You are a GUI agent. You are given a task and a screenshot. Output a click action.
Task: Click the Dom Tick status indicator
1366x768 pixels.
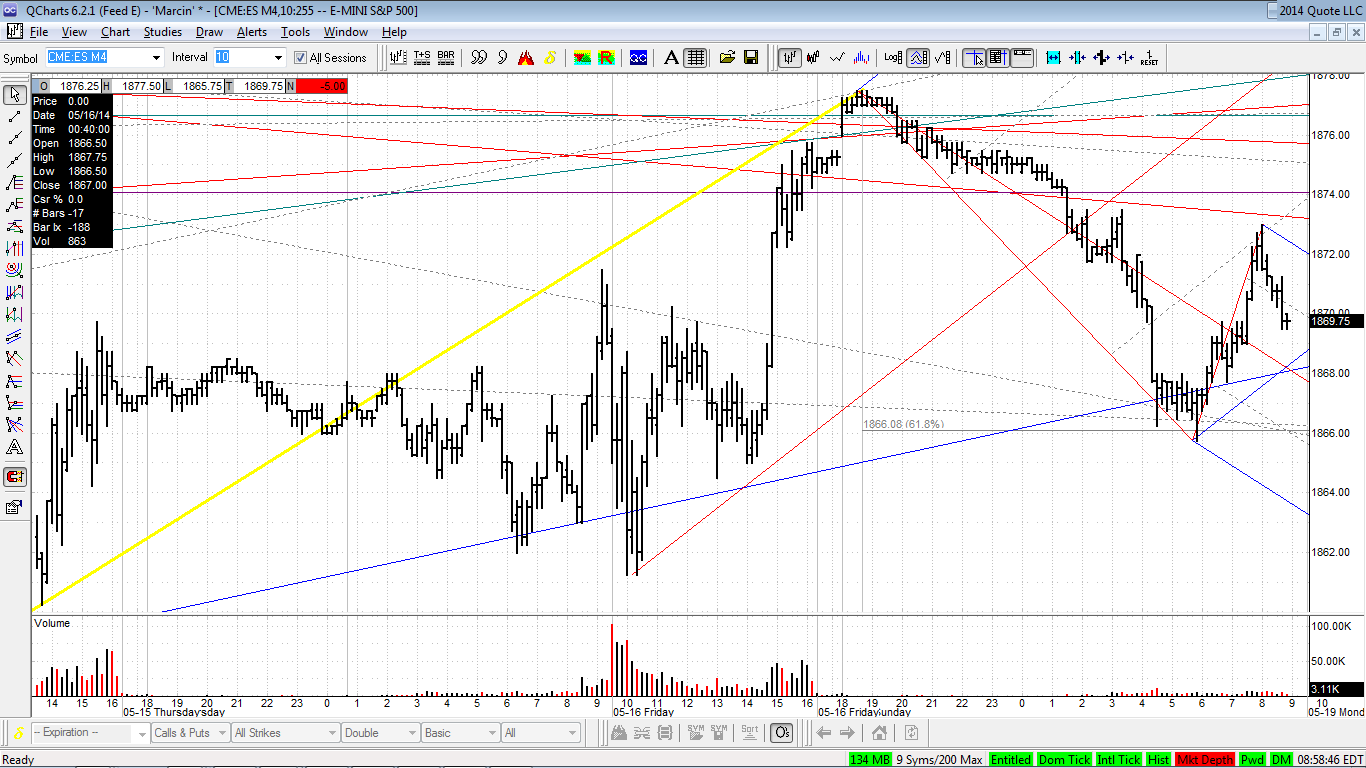coord(1064,760)
